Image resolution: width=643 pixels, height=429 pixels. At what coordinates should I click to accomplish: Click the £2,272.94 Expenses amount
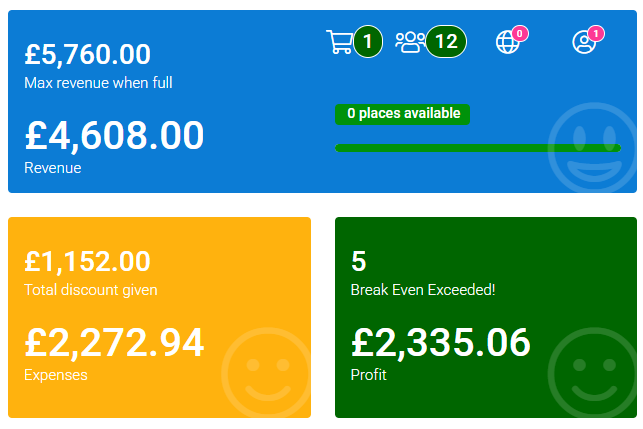(114, 343)
